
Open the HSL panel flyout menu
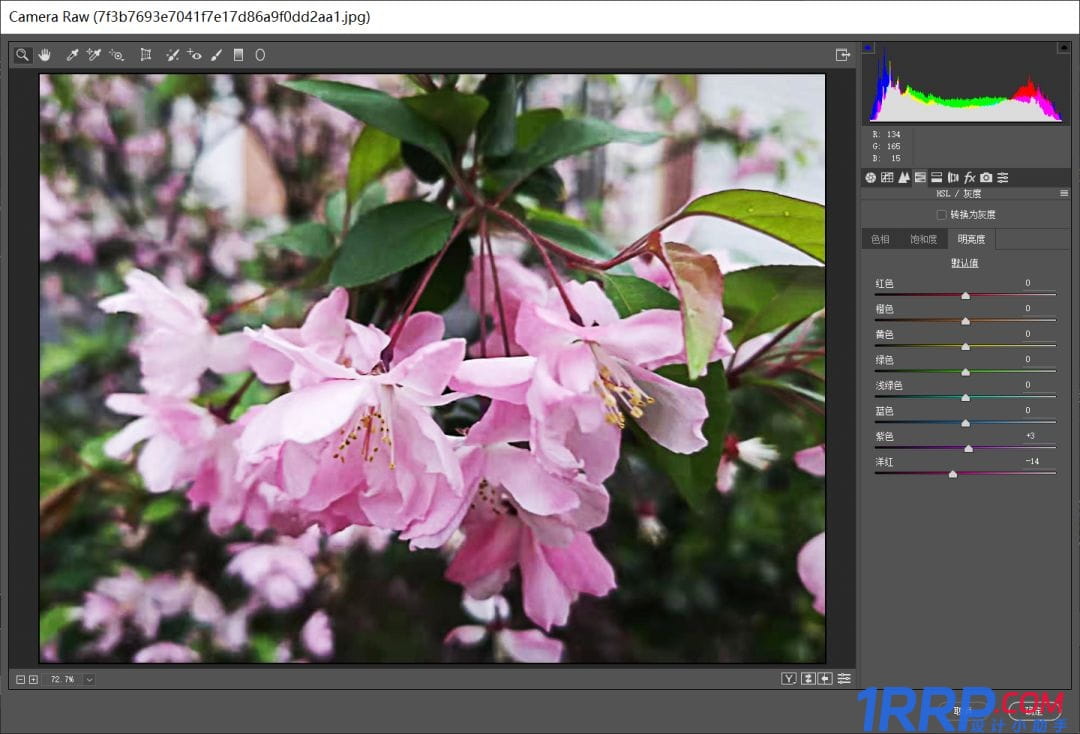(x=1064, y=194)
